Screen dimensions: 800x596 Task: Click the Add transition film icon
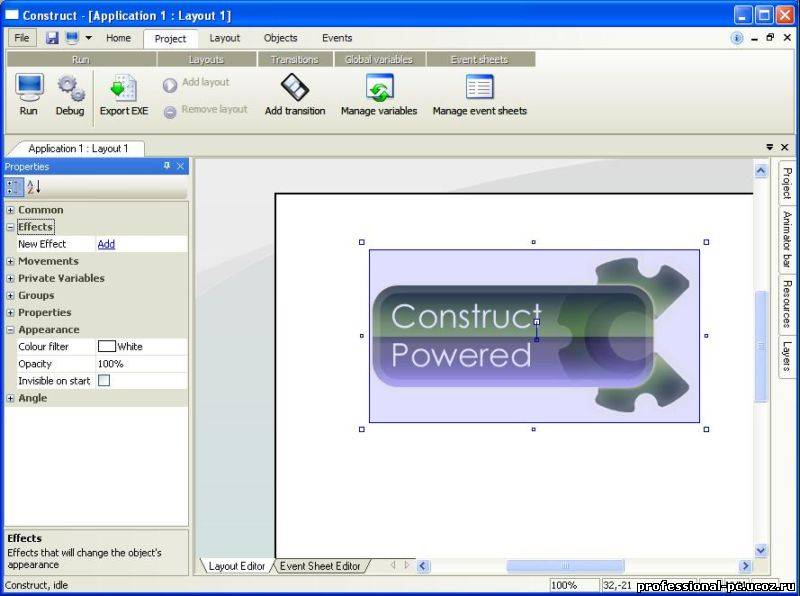tap(295, 87)
